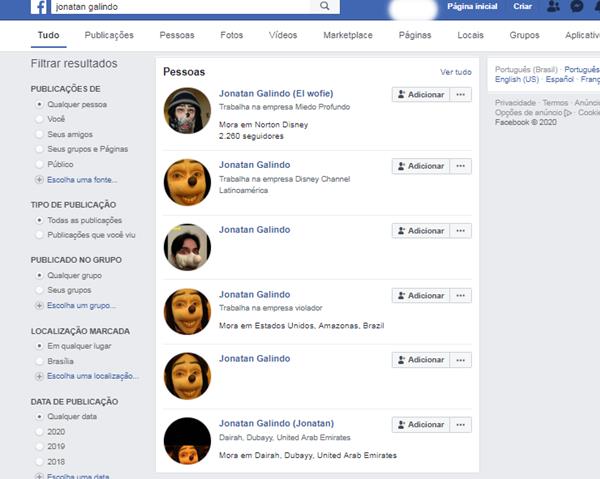Open the Jonatan Galindo (Jonatan) profile thumbnail
The image size is (600, 479).
coord(187,440)
